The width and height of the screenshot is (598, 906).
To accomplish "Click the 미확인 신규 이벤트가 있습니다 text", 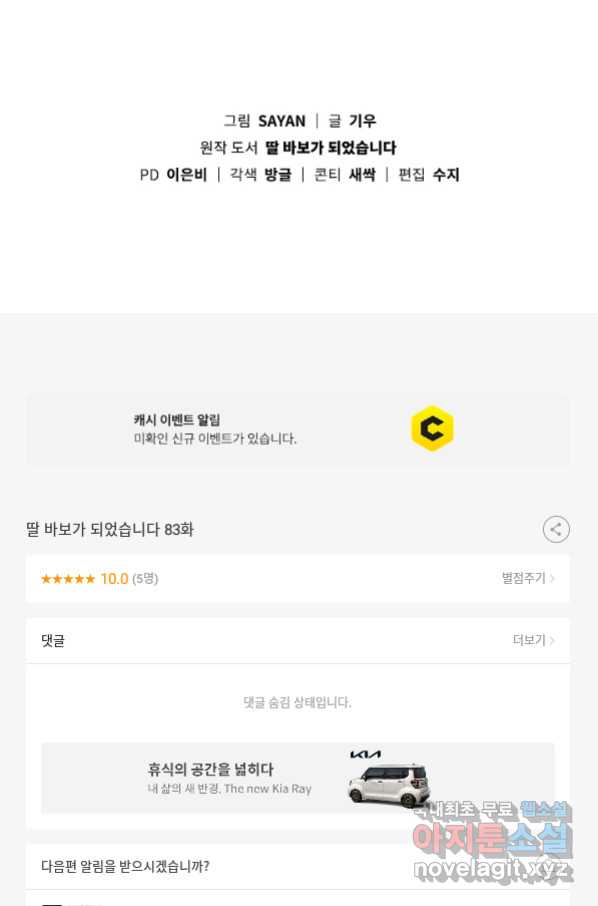I will point(215,439).
